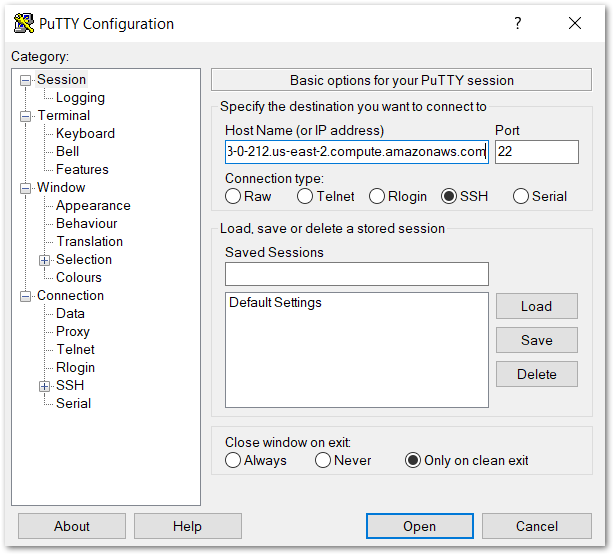Focus the Host Name input field
Screen dimensions: 614x555
point(357,152)
